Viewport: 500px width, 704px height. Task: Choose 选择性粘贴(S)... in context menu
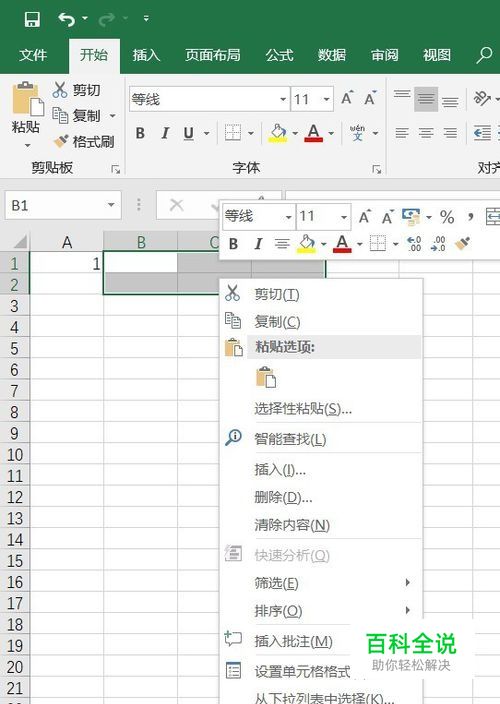(321, 409)
